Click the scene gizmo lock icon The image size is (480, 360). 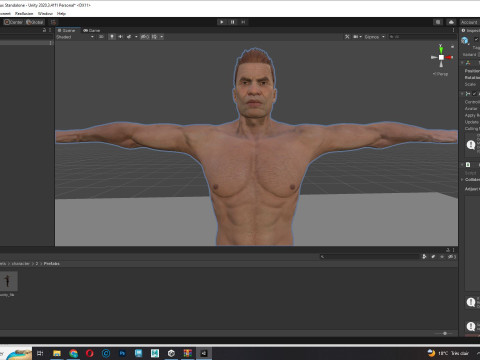452,47
